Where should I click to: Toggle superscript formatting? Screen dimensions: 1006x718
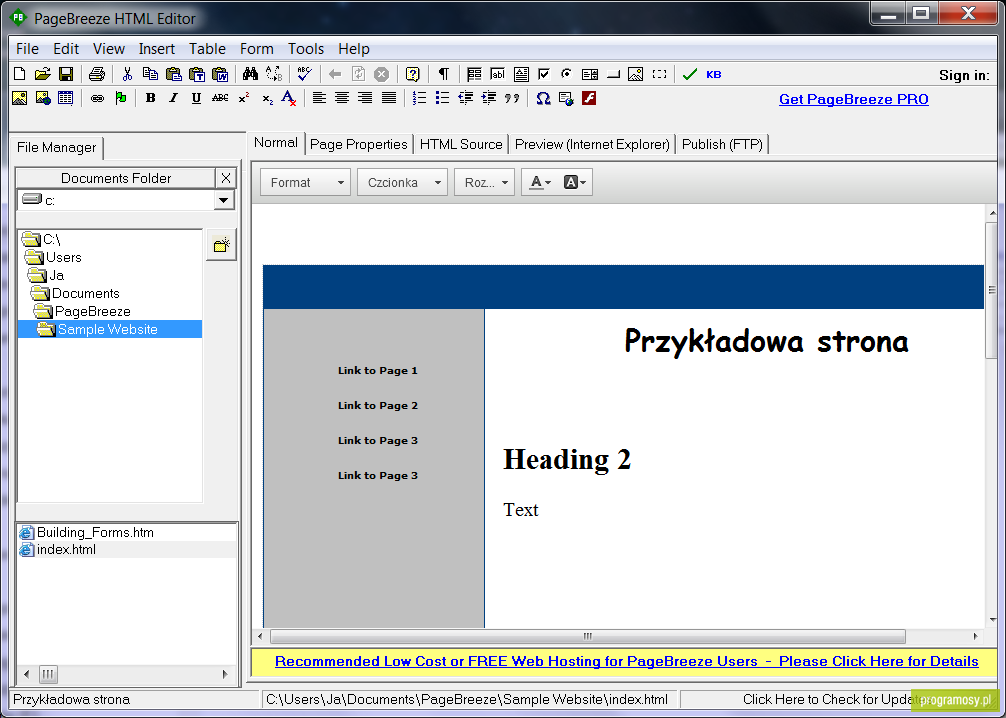click(x=244, y=98)
